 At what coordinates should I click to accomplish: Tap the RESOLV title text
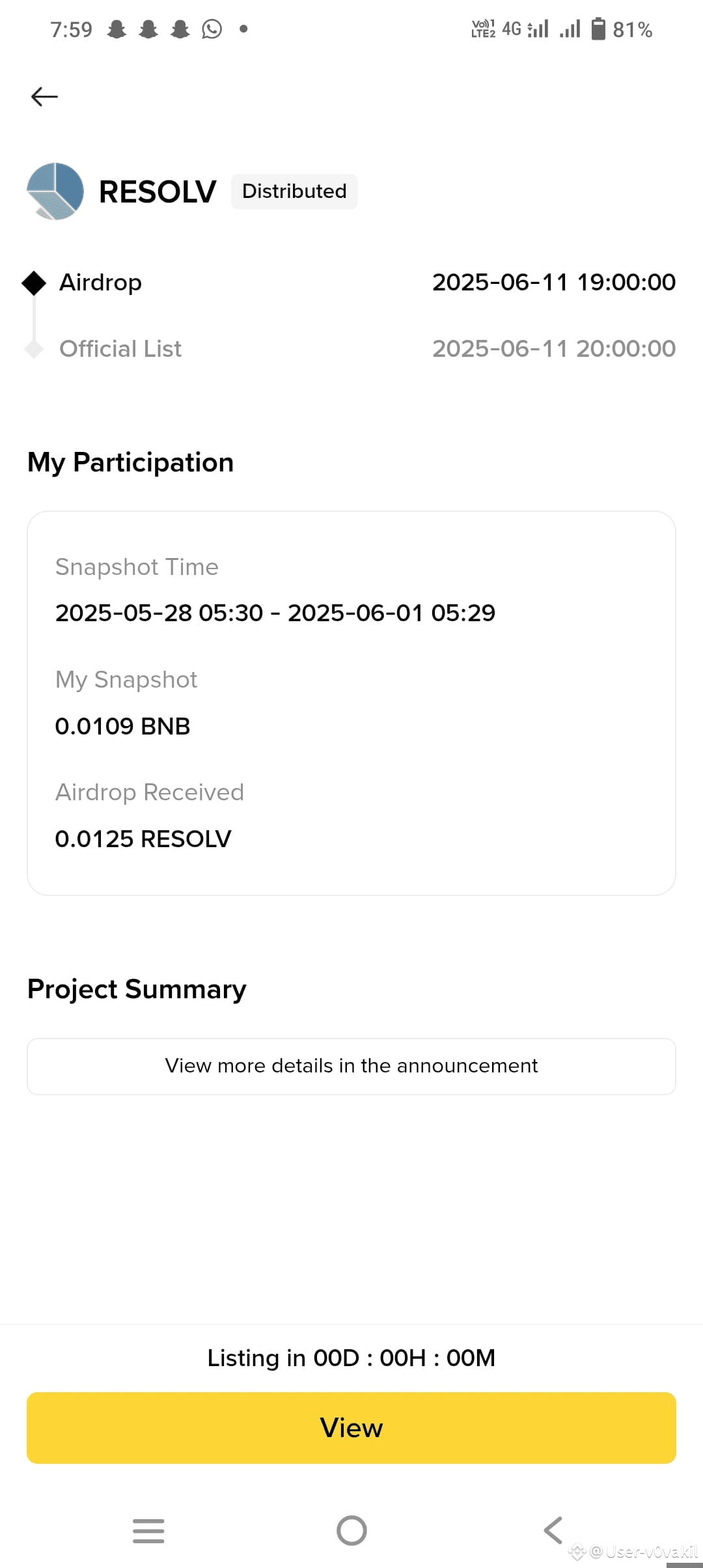tap(158, 192)
